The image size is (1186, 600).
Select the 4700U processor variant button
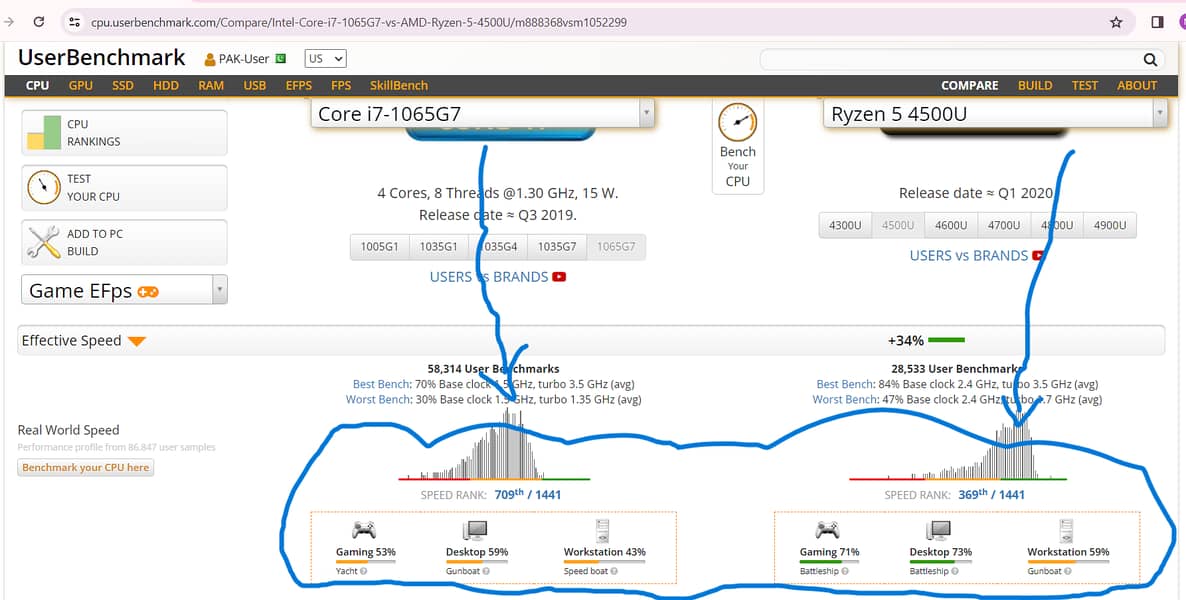coord(1003,225)
